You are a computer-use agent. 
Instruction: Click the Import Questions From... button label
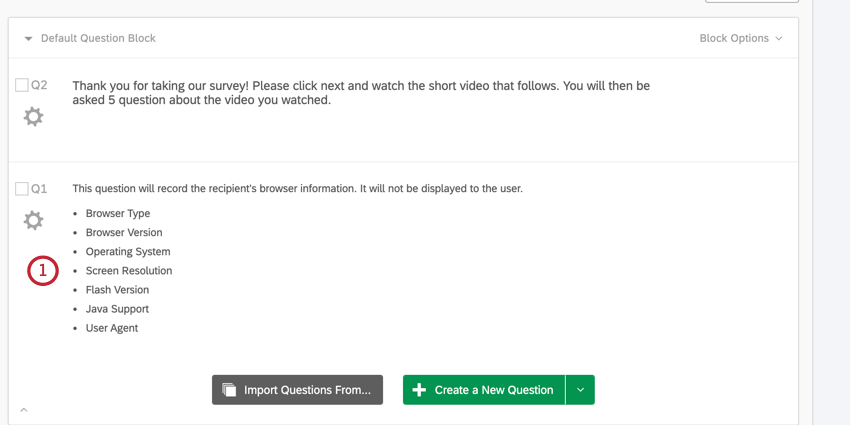click(307, 390)
